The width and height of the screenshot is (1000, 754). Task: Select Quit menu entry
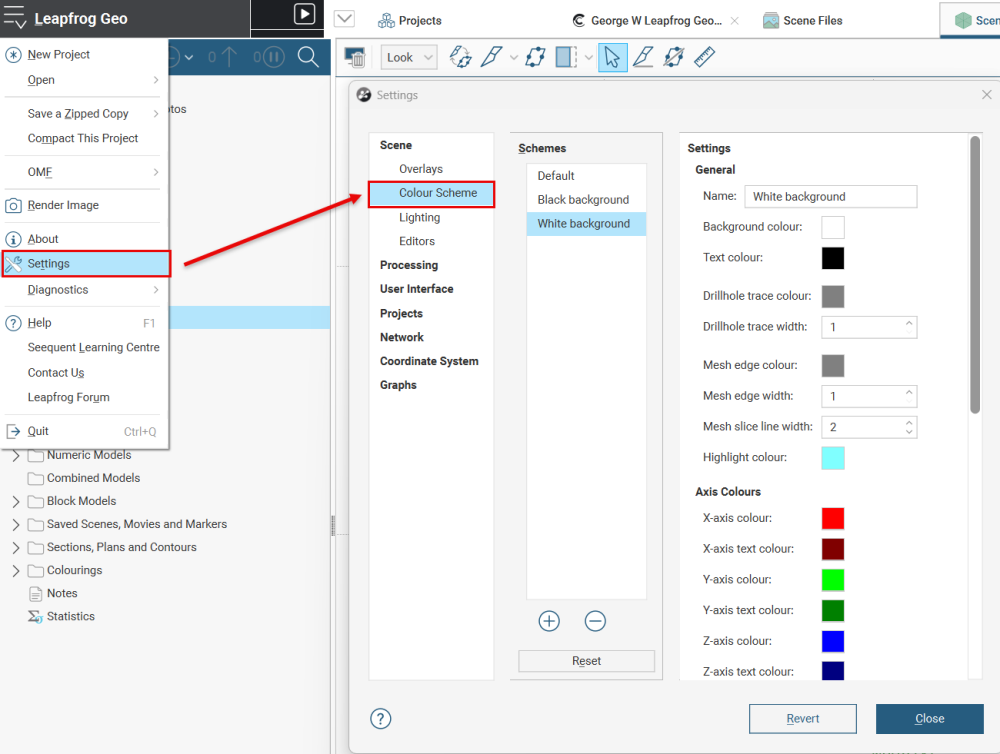(x=85, y=431)
